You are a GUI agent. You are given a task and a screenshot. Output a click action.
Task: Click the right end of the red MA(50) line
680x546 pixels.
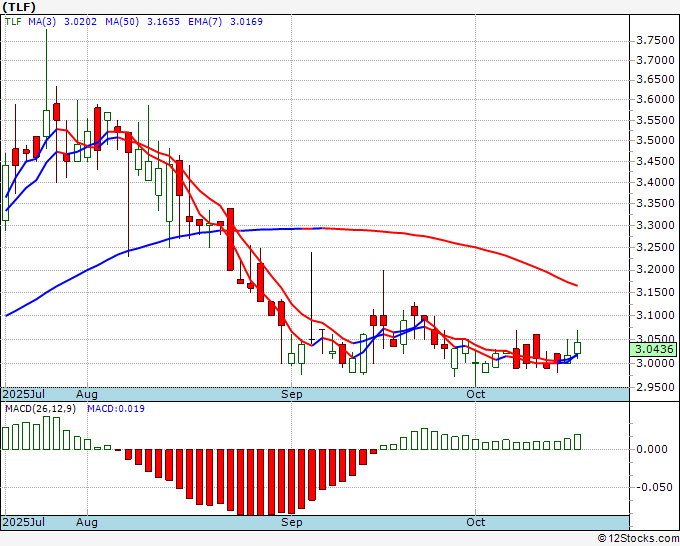tap(576, 285)
